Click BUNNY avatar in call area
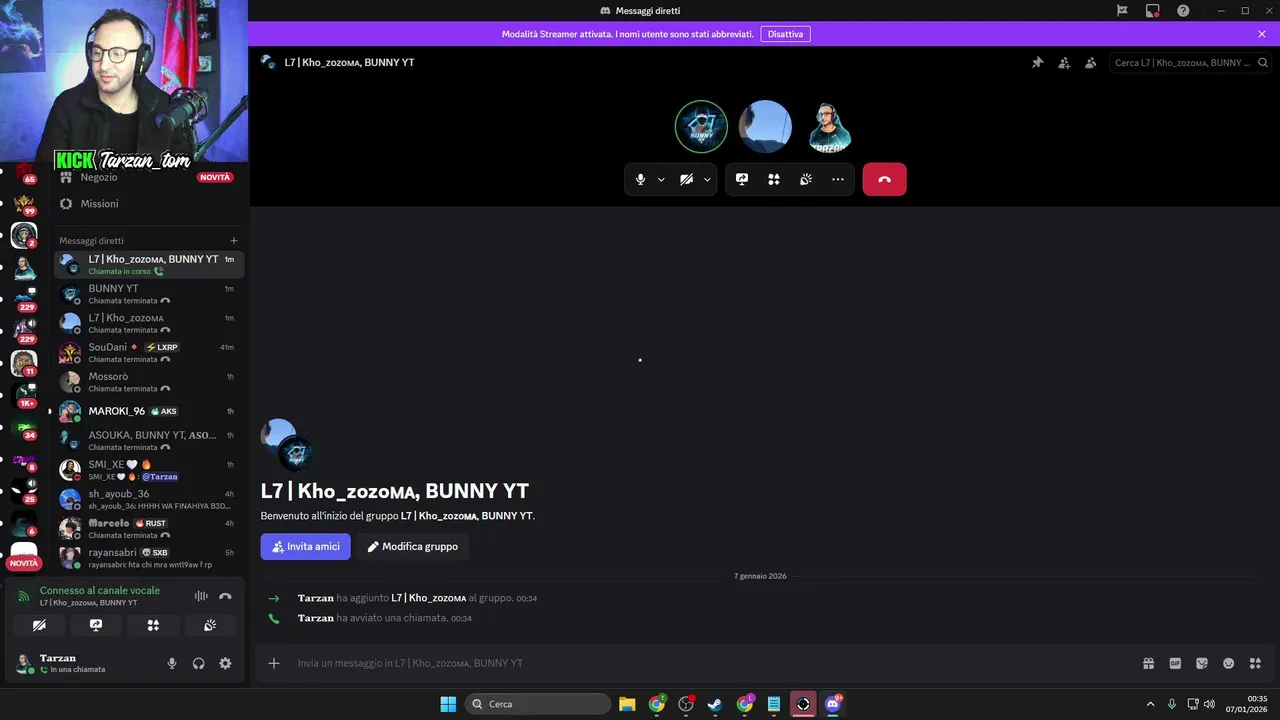 [701, 126]
